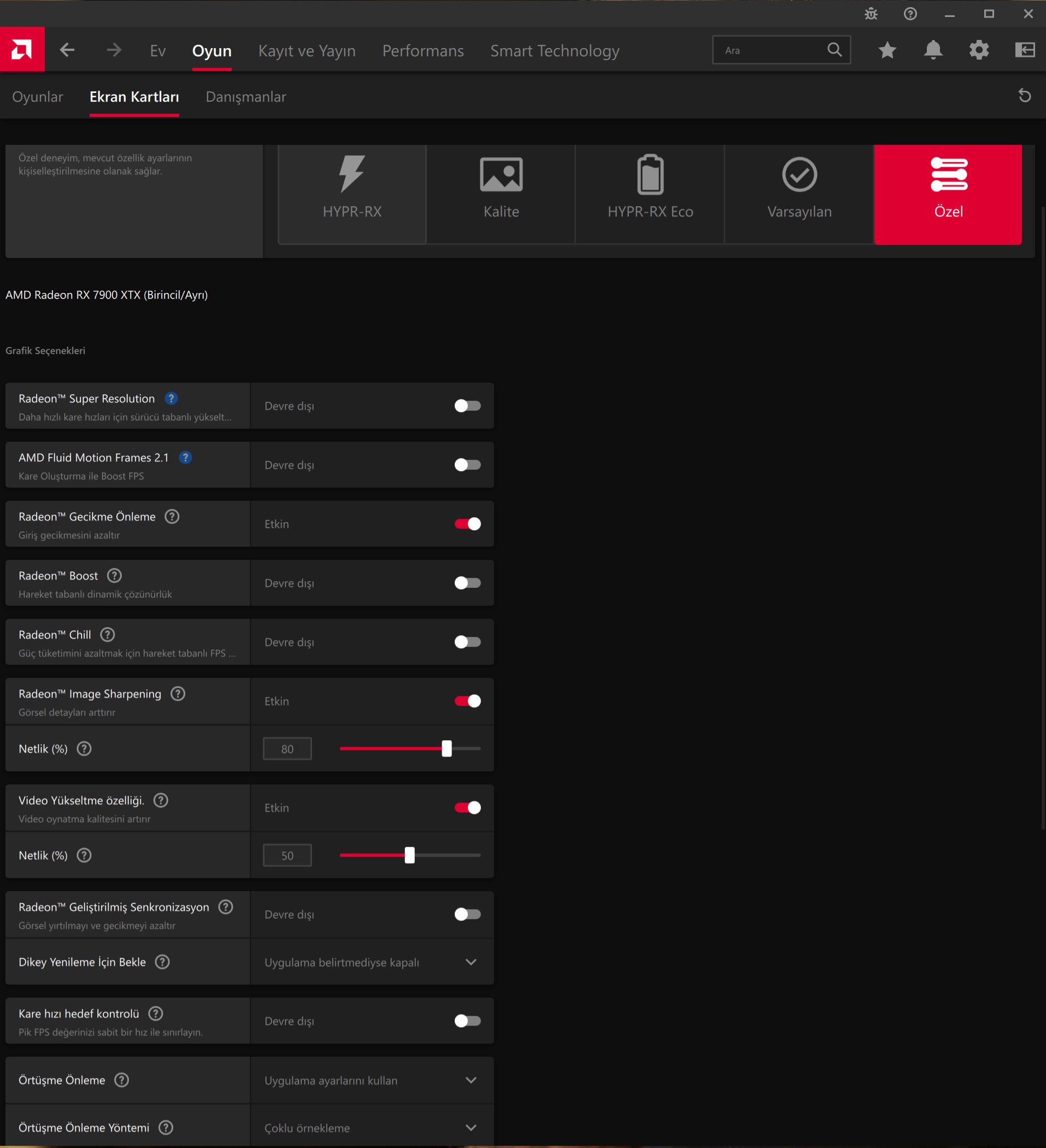
Task: Open the bug report tool icon
Action: point(871,14)
